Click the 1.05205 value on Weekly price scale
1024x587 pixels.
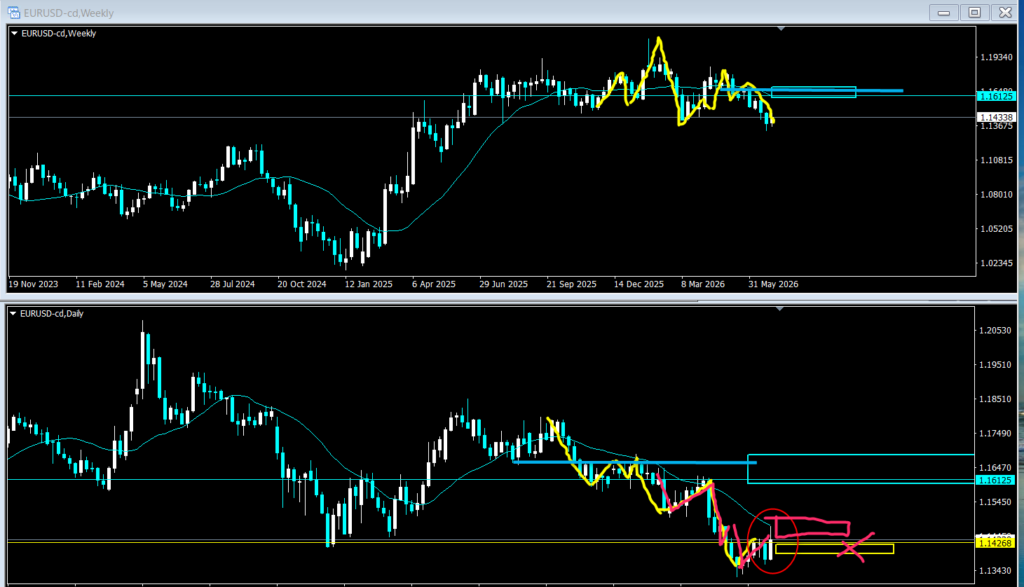coord(997,229)
